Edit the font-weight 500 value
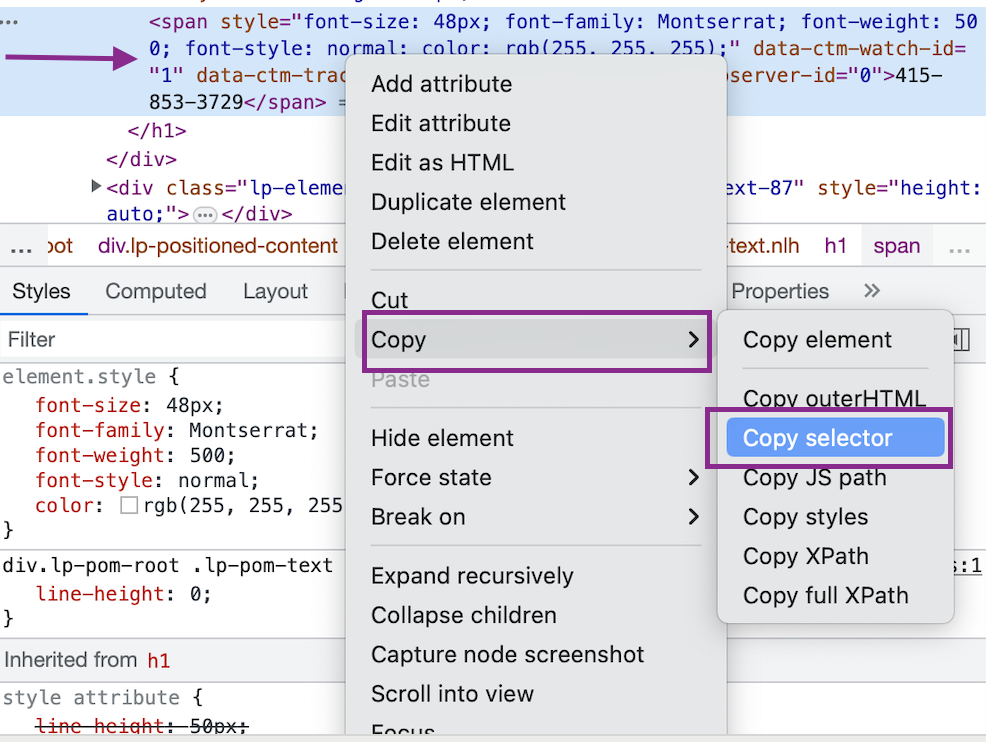The height and width of the screenshot is (742, 986). (x=207, y=455)
